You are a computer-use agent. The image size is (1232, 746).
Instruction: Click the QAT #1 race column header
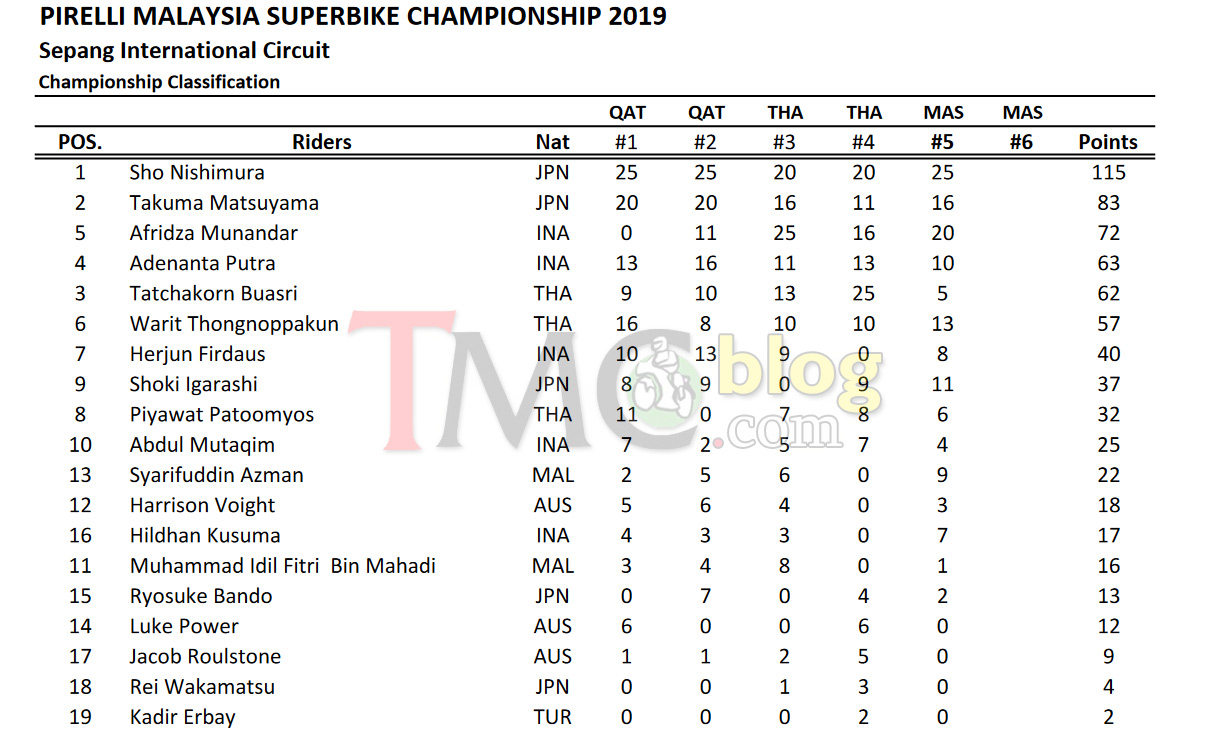click(627, 127)
